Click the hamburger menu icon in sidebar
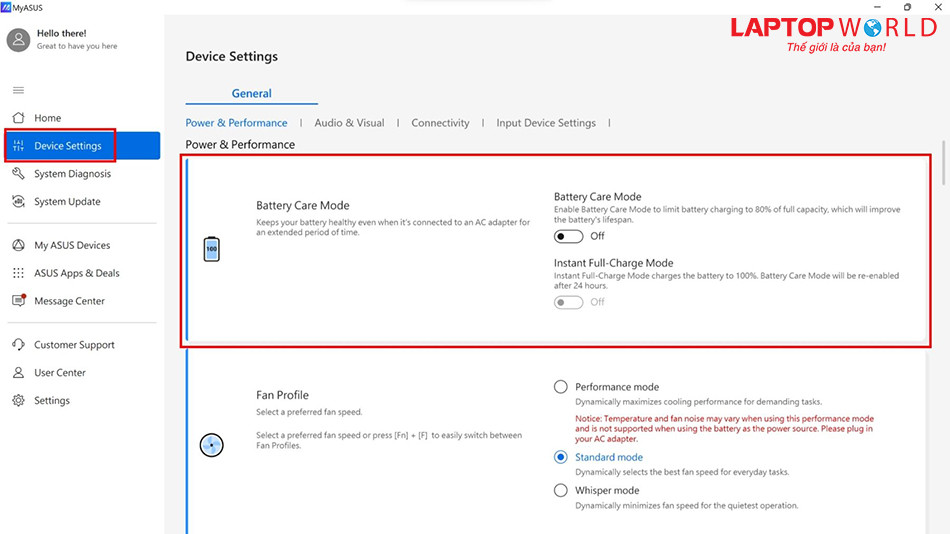The image size is (950, 534). click(x=18, y=90)
